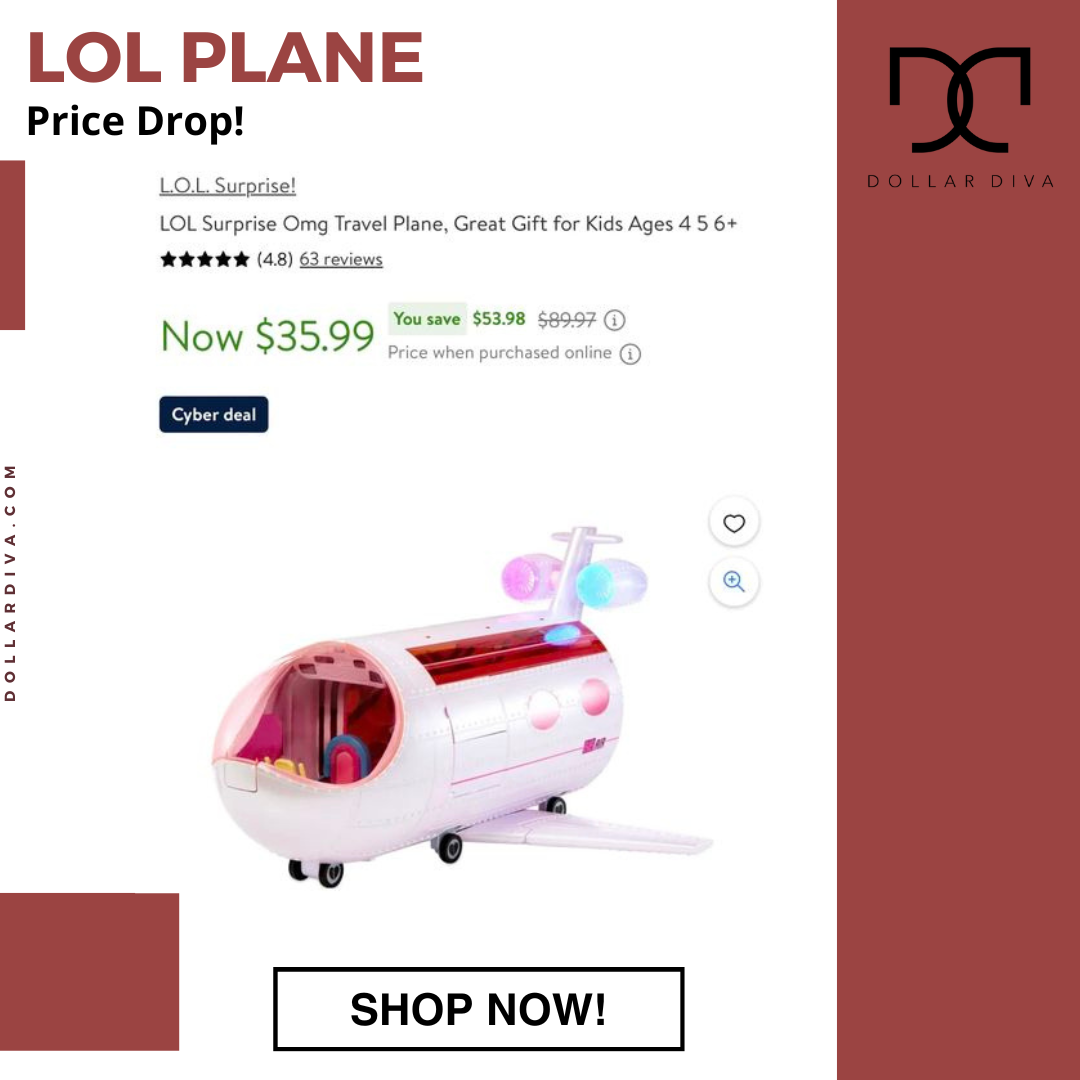Open the 63 reviews link
The image size is (1080, 1080).
tap(341, 260)
